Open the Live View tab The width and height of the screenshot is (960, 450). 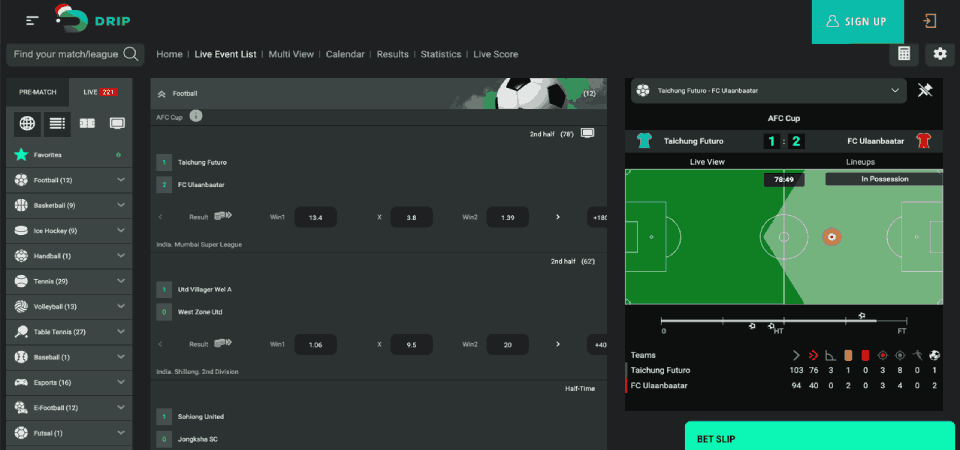tap(707, 162)
